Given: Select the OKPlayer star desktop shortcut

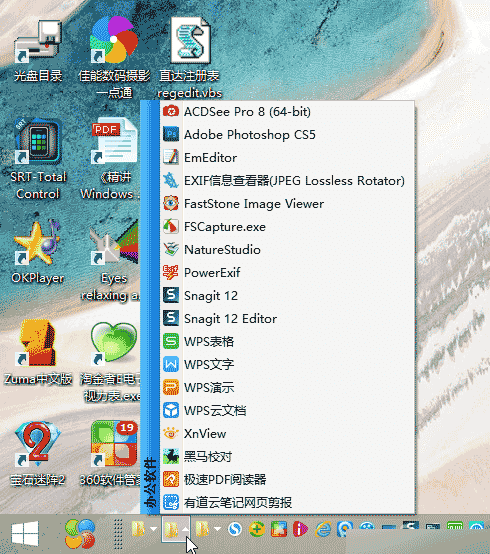Looking at the screenshot, I should tap(38, 252).
